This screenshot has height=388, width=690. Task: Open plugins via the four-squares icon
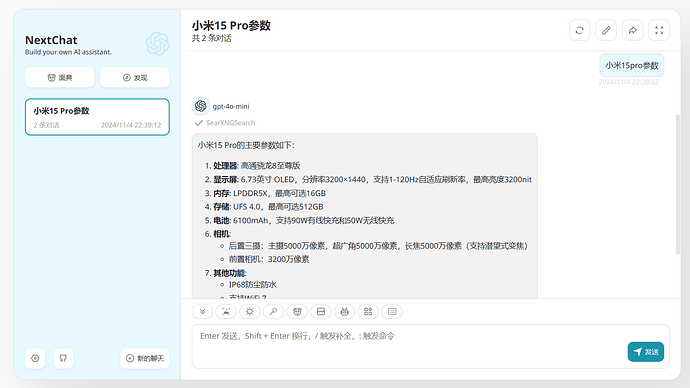[x=368, y=311]
